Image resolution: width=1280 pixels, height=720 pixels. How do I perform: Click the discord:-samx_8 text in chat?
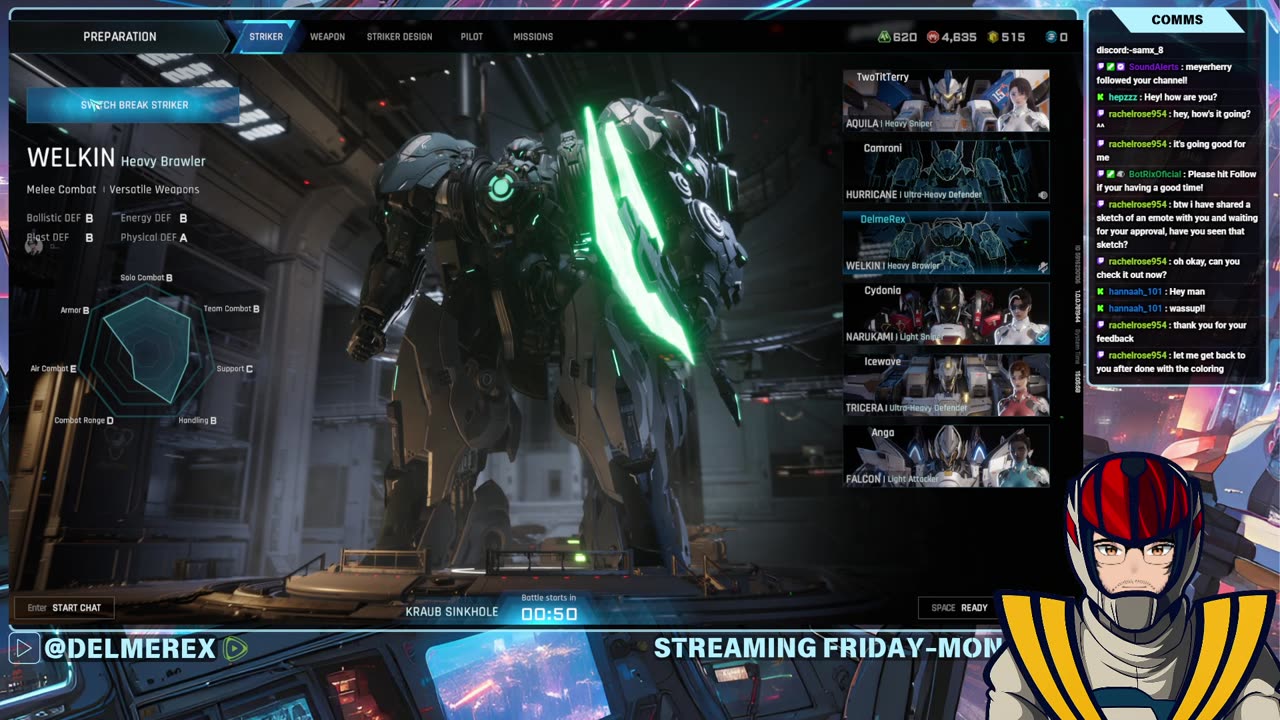coord(1130,50)
